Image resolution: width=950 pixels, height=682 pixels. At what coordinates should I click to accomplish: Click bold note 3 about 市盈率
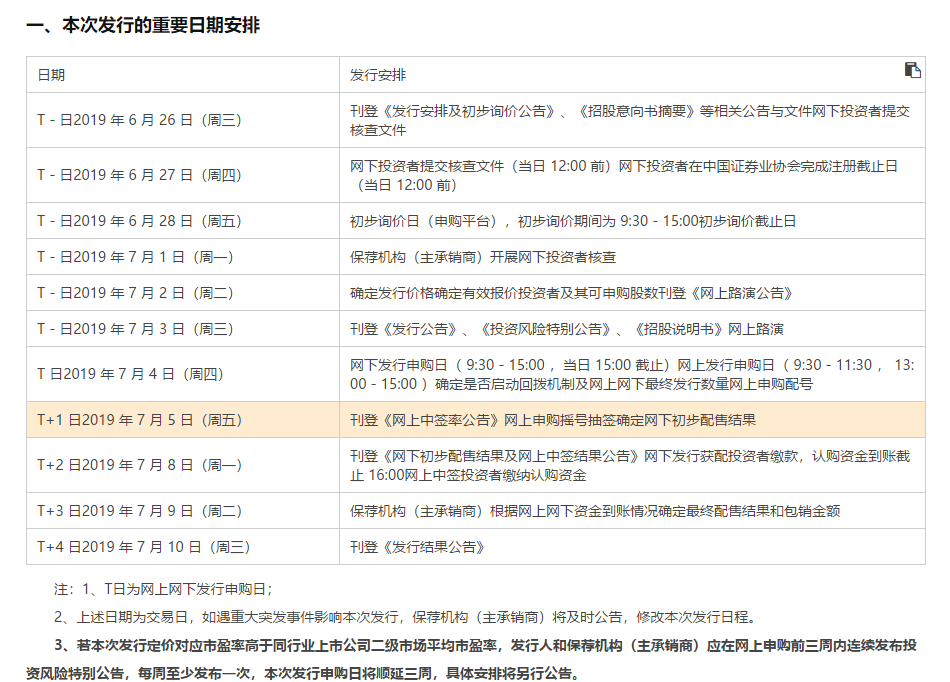tap(480, 646)
